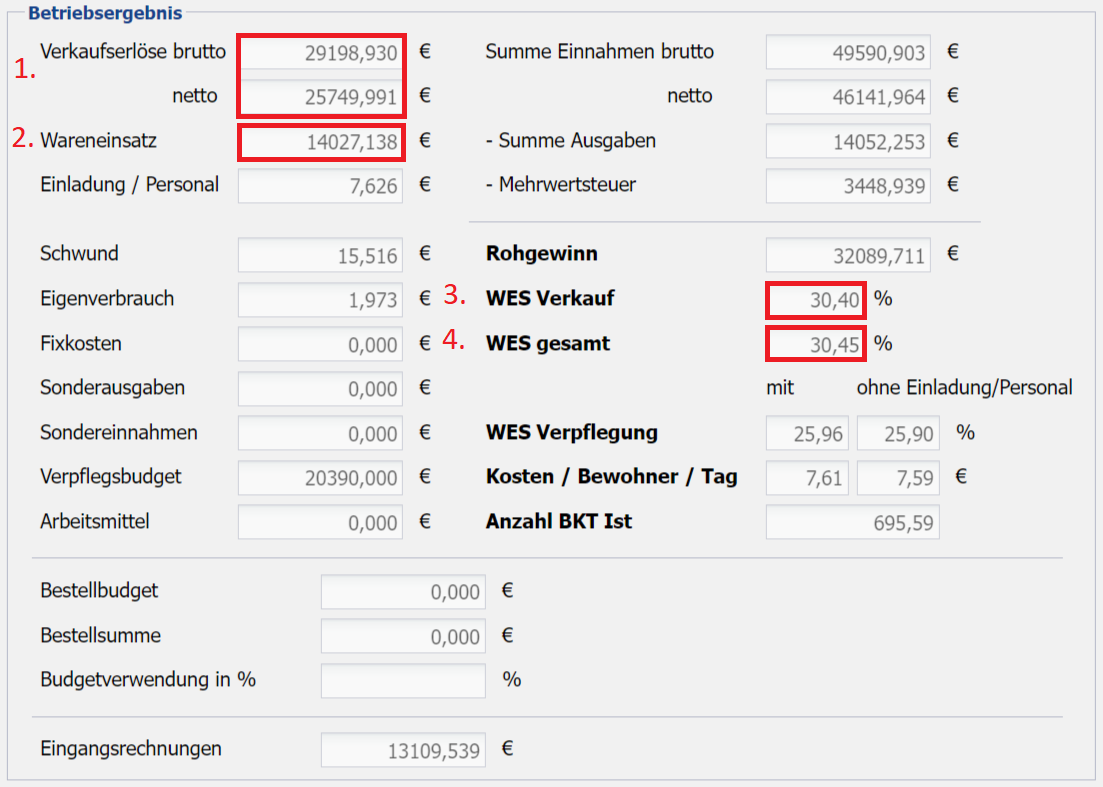The height and width of the screenshot is (787, 1103).
Task: Focus the Bestellsumme field
Action: pos(403,636)
